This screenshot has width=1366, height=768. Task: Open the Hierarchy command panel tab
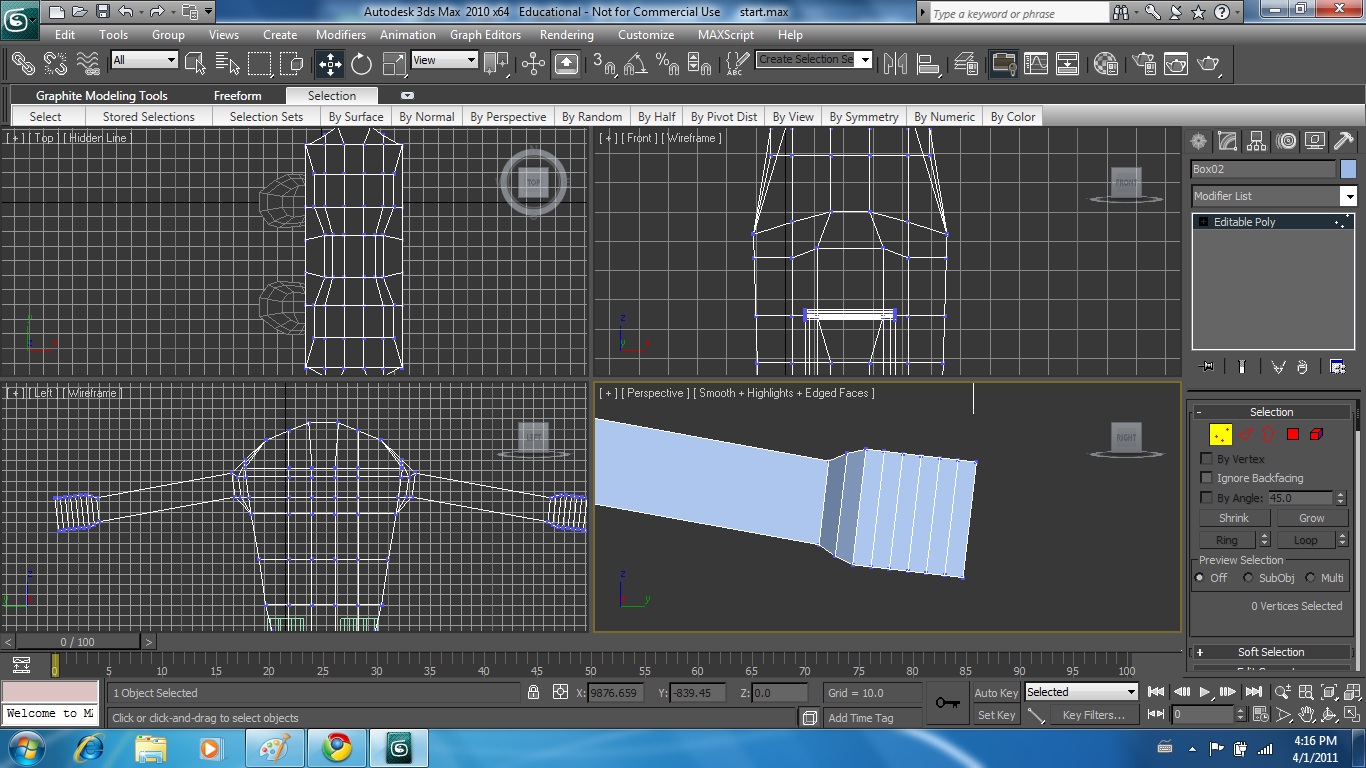point(1257,141)
